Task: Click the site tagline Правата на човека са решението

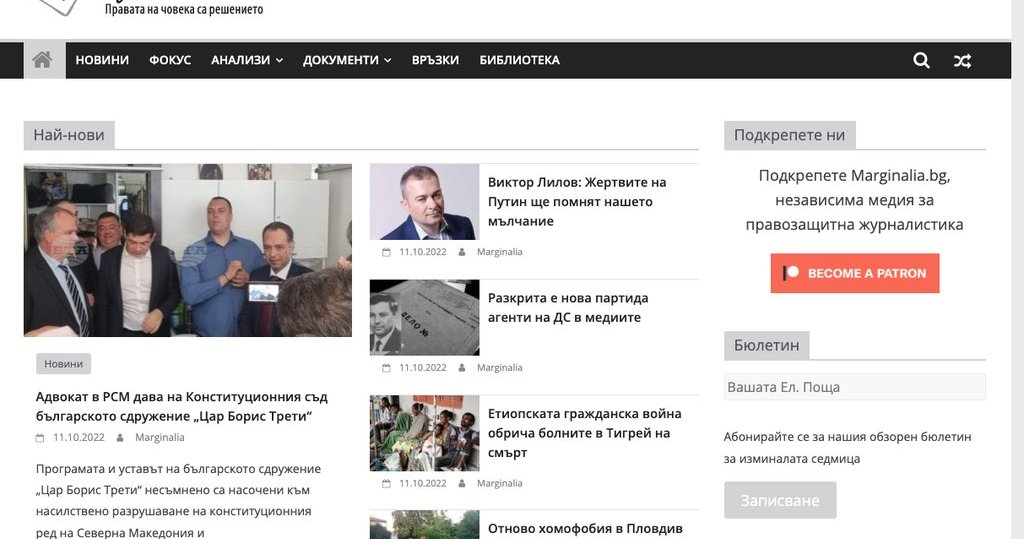Action: point(184,9)
